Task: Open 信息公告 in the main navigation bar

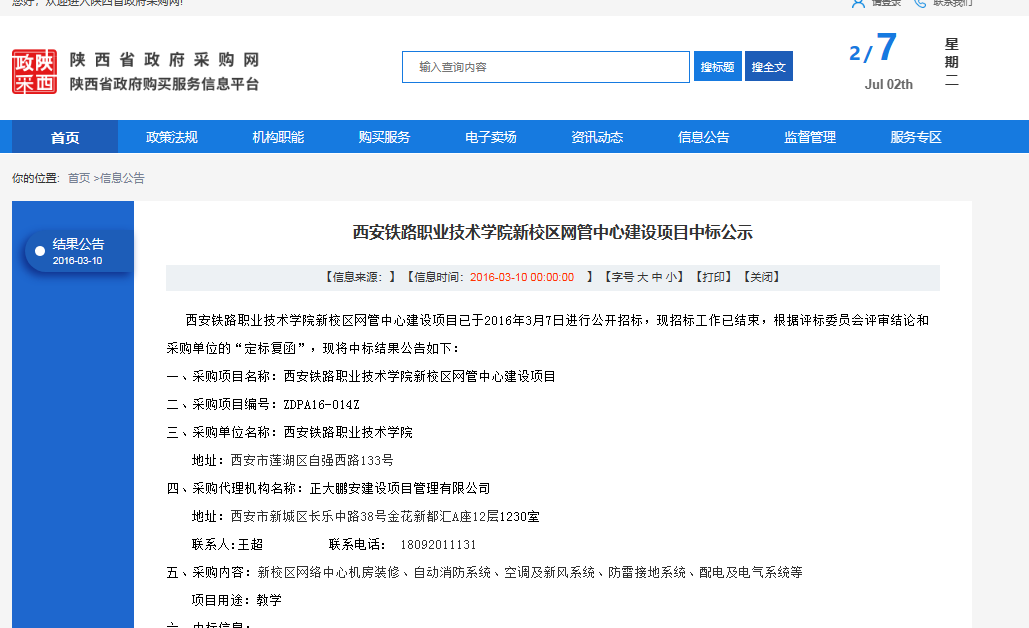Action: (x=703, y=137)
